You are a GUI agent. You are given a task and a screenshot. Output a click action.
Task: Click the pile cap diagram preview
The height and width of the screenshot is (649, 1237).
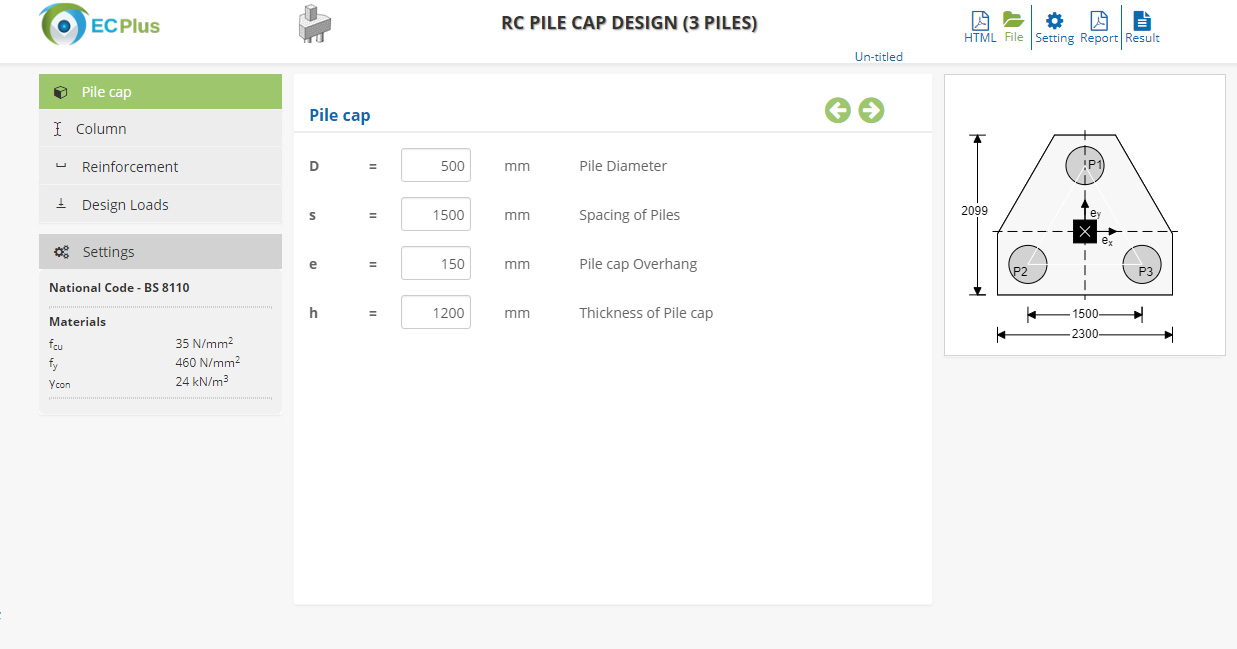tap(1084, 215)
